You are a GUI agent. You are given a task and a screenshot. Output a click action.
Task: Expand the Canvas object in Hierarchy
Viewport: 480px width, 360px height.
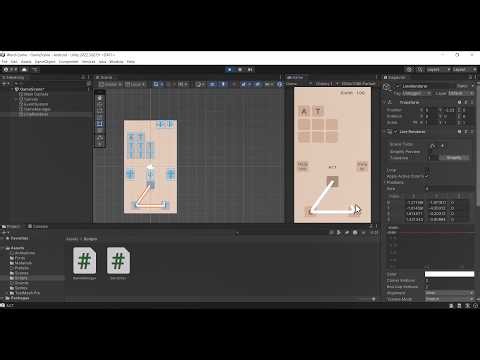pos(16,99)
